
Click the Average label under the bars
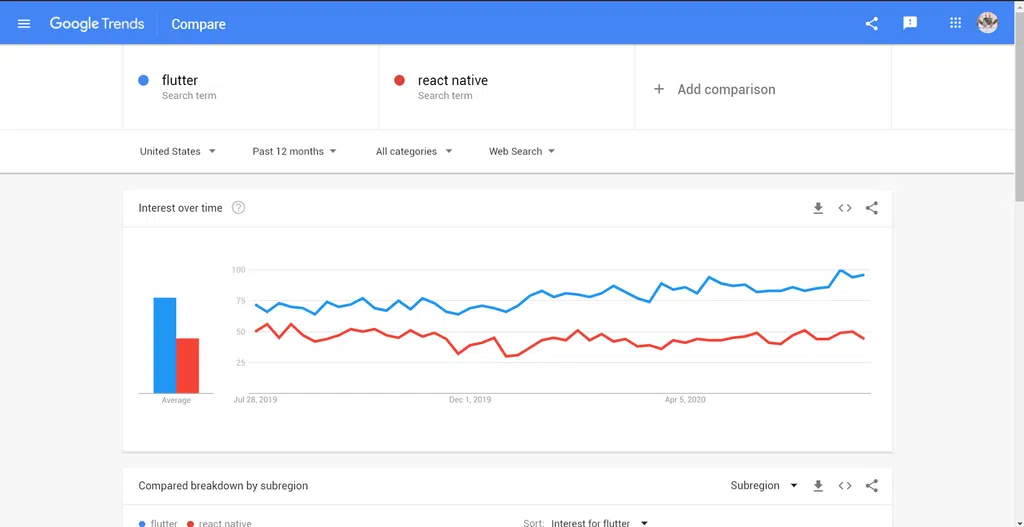176,400
